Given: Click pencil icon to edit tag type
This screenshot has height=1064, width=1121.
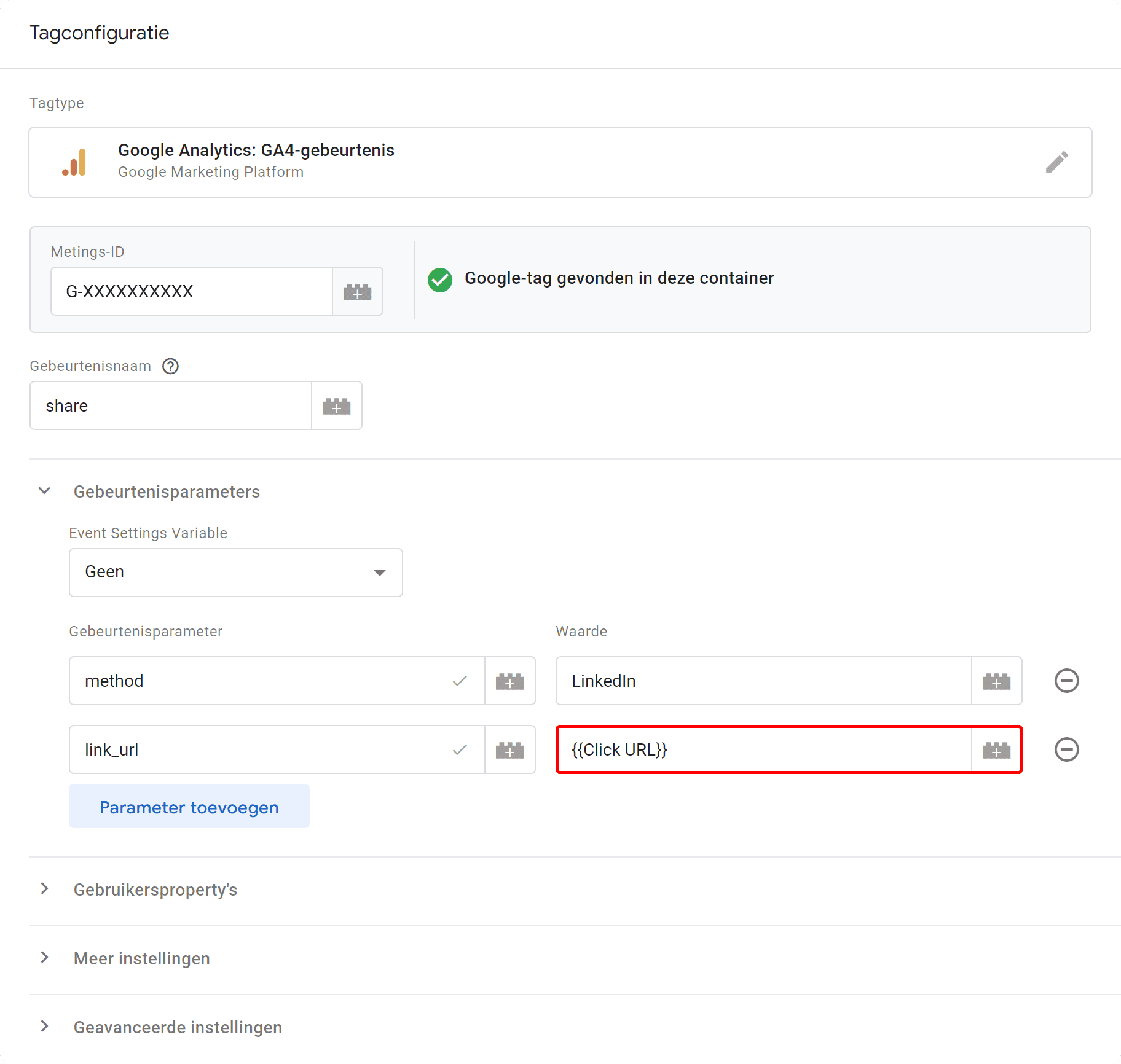Looking at the screenshot, I should (1056, 162).
